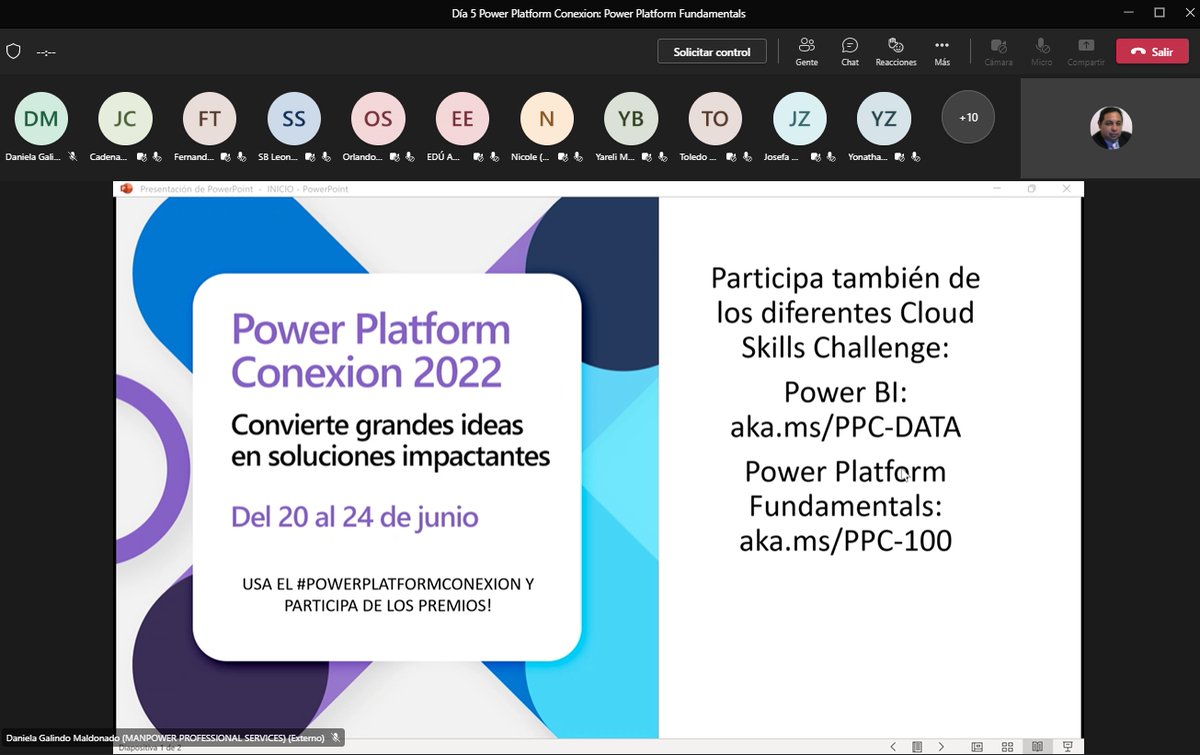Click the 'Power Platform Conexion 2022' heading
Image resolution: width=1200 pixels, height=755 pixels.
coord(370,351)
